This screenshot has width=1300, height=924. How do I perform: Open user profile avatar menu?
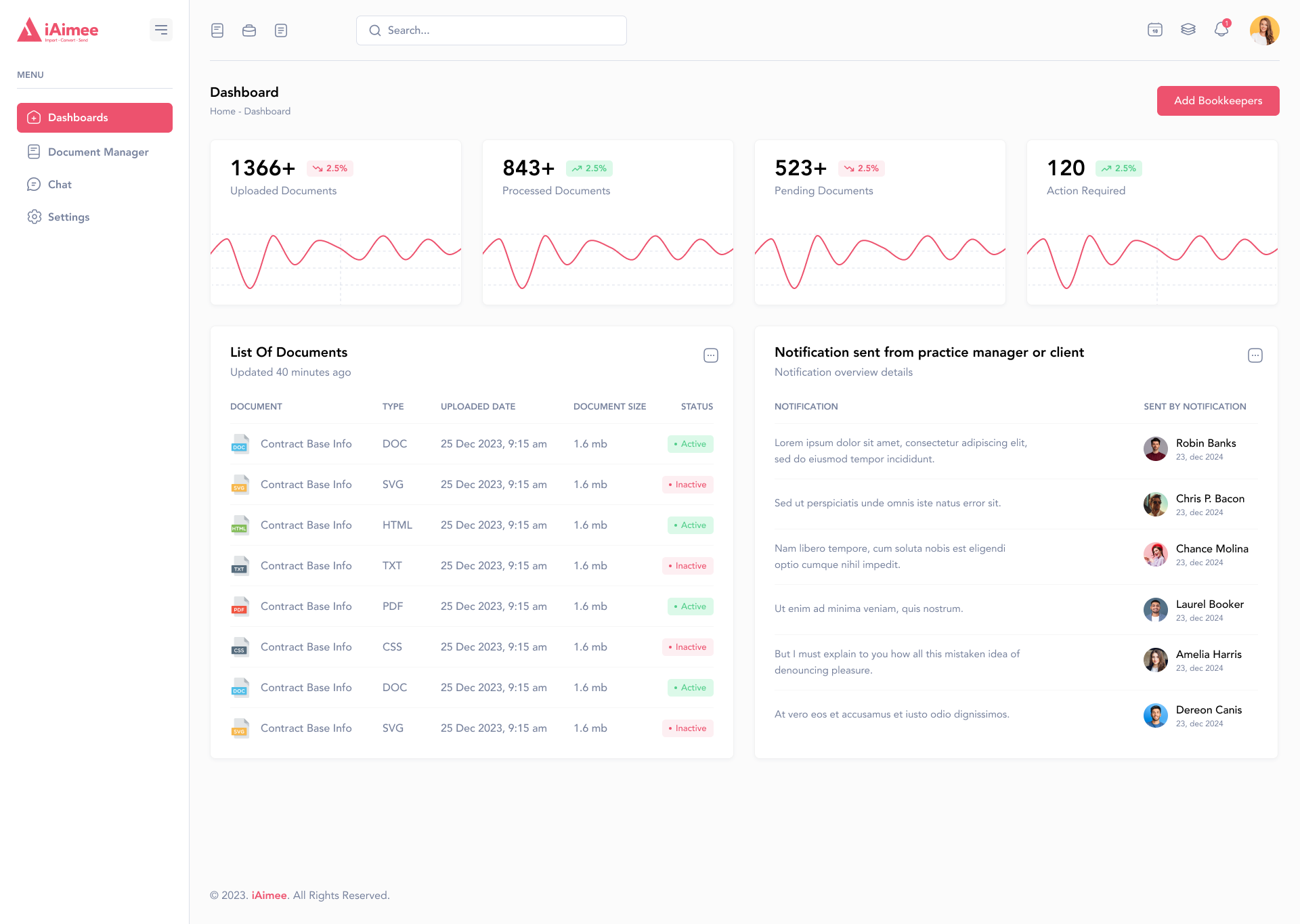1264,30
